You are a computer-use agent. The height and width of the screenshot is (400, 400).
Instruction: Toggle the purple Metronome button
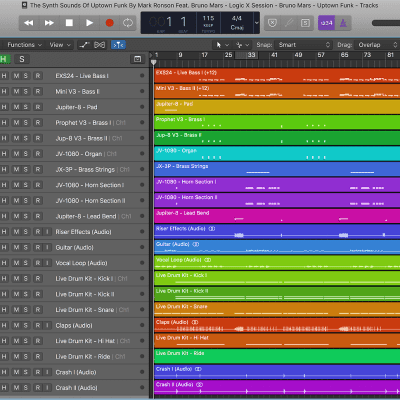[x=343, y=23]
